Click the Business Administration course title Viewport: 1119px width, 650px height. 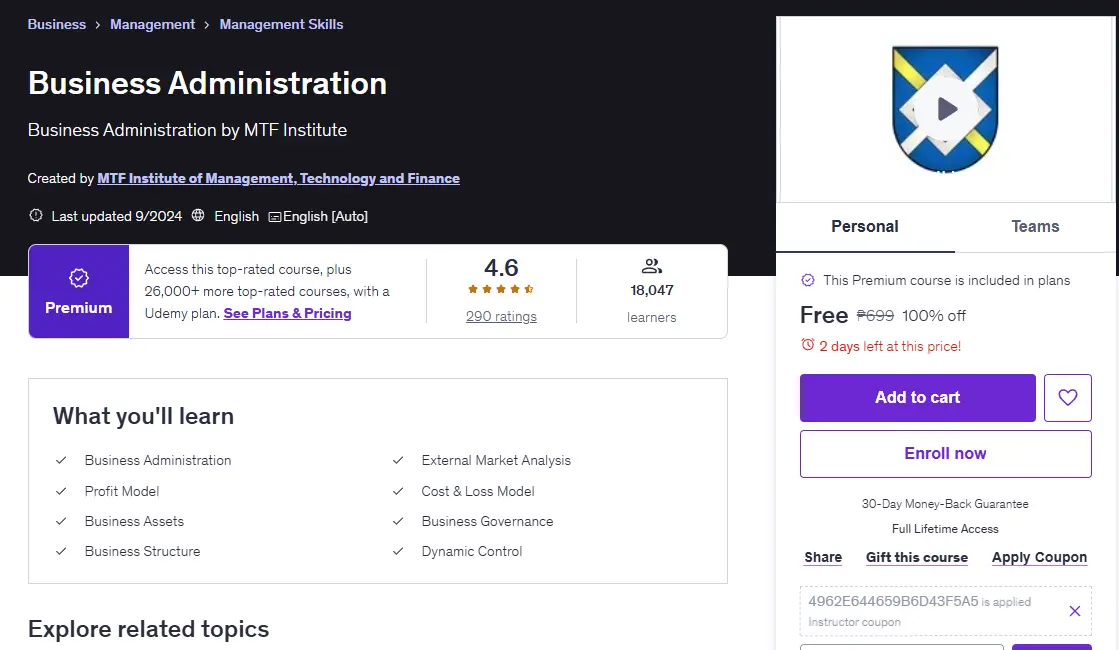(x=207, y=83)
